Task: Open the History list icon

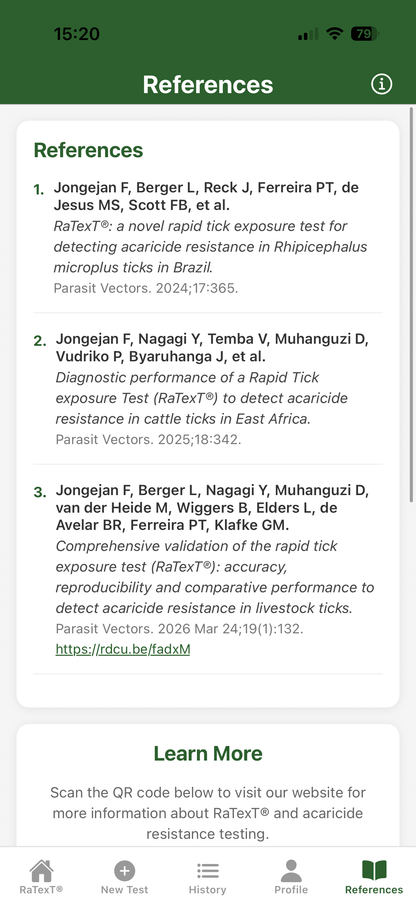Action: point(207,871)
